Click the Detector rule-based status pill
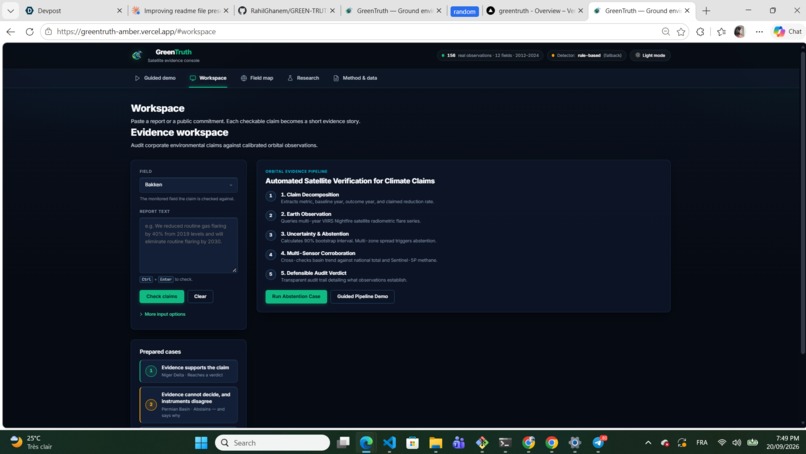The image size is (806, 454). [x=587, y=56]
